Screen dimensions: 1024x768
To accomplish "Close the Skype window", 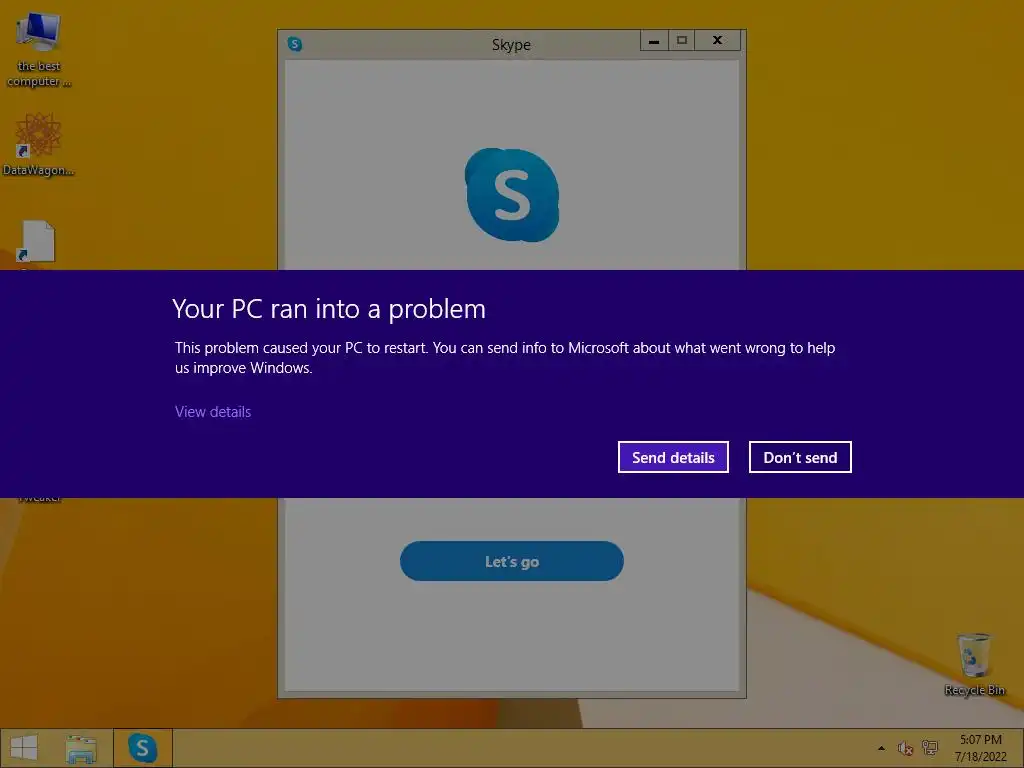I will tap(718, 40).
